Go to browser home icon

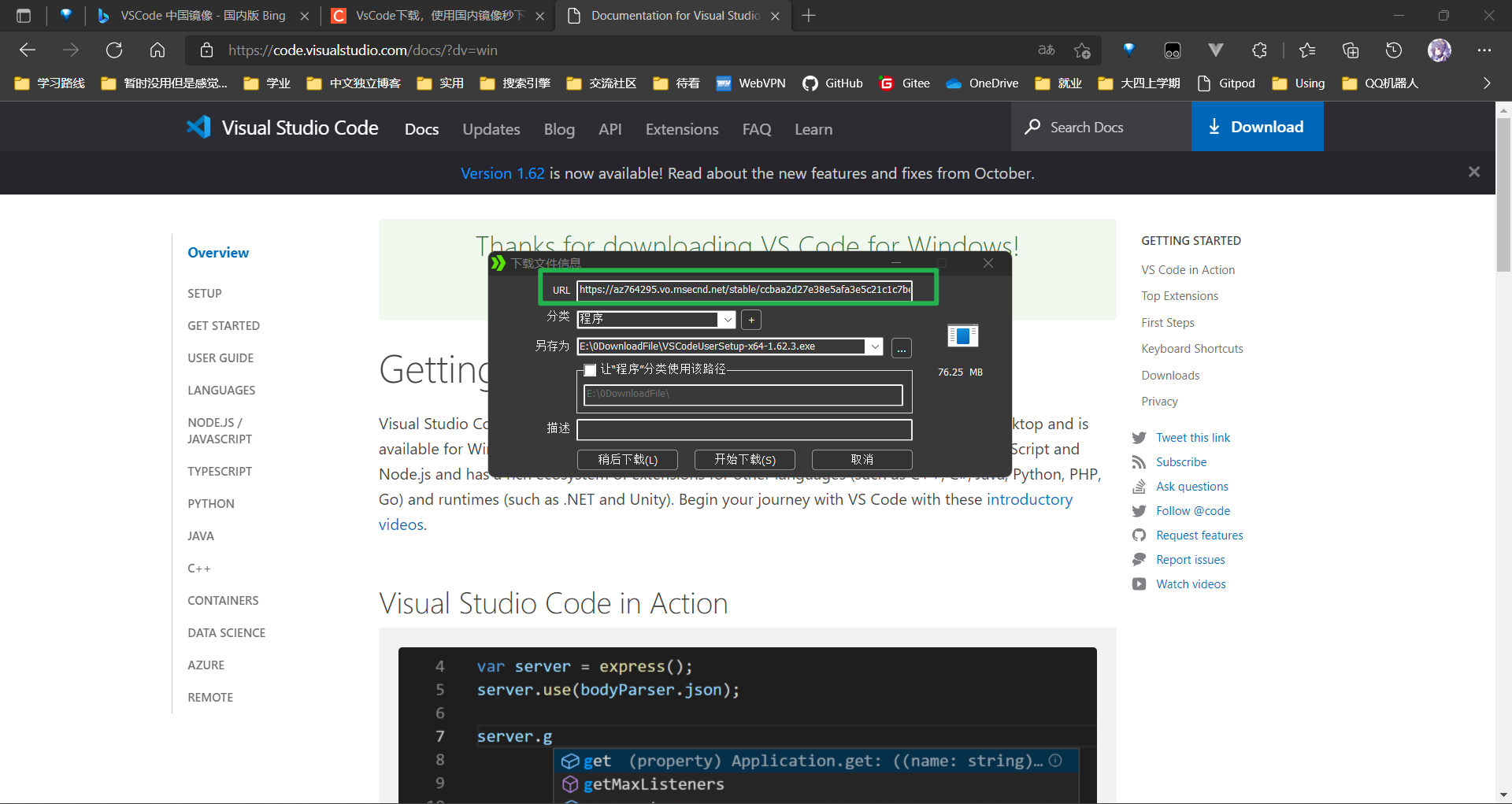click(x=157, y=50)
